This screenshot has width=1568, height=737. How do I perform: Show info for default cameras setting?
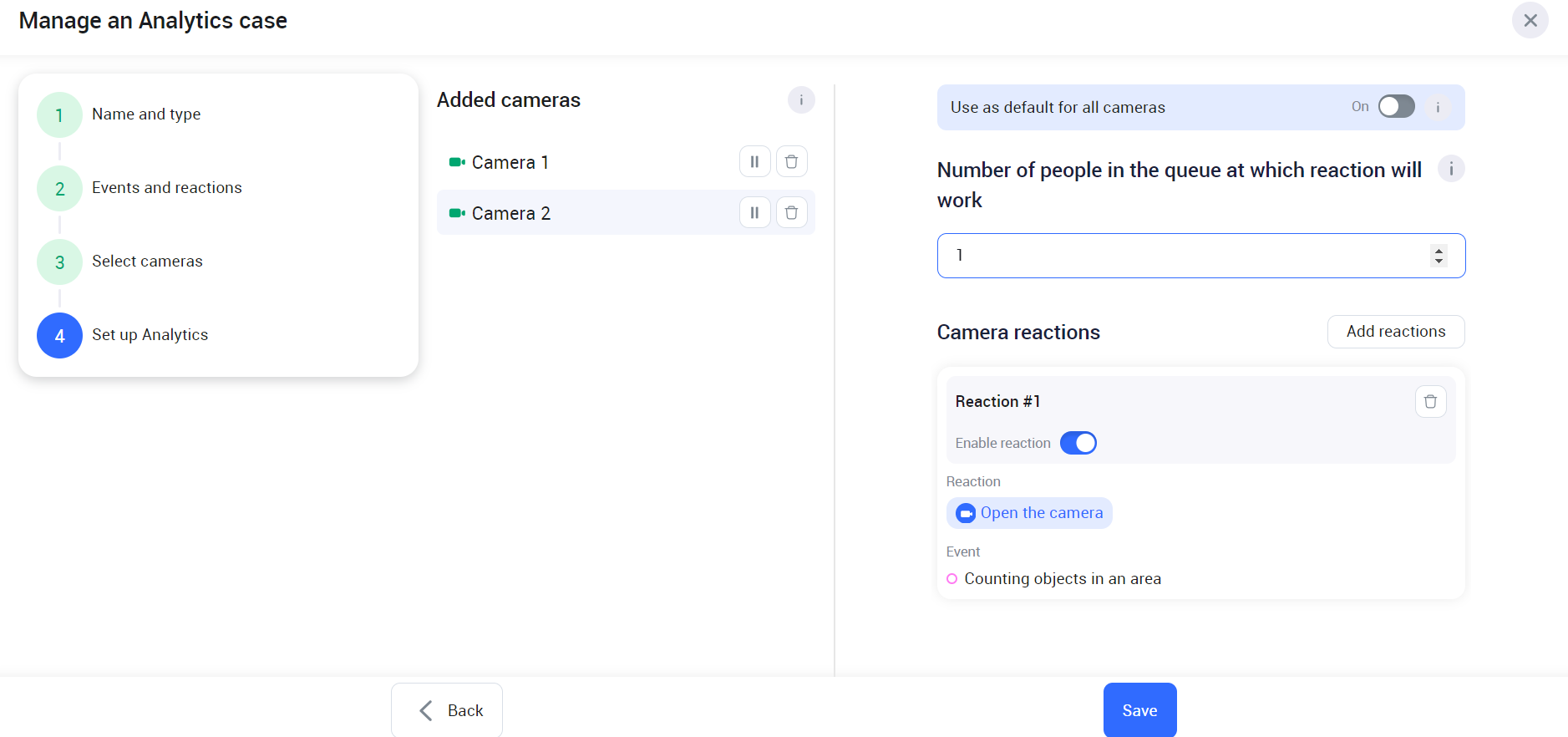1437,107
